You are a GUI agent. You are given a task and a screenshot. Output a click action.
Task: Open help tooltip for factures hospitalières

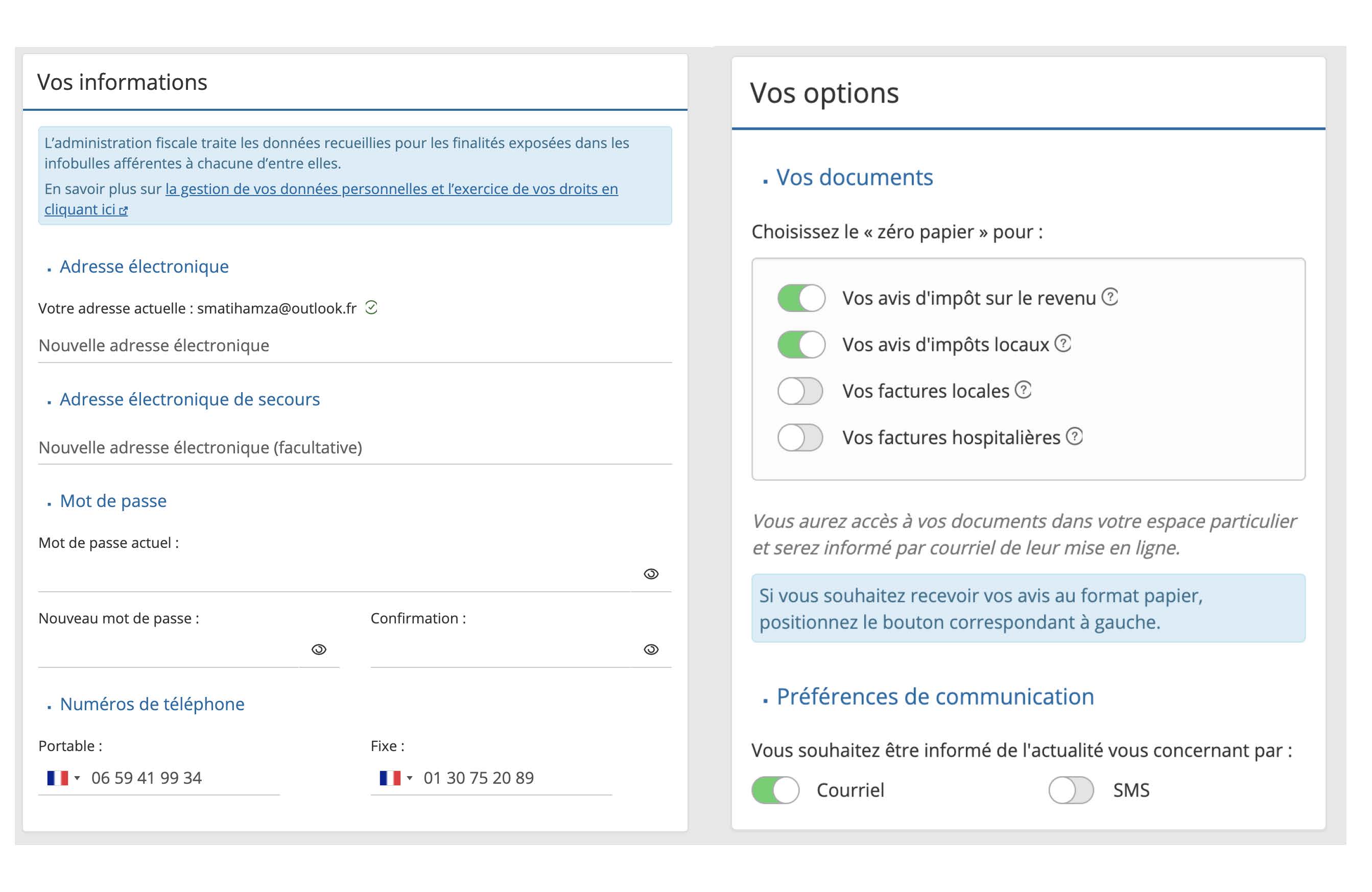(x=1074, y=436)
